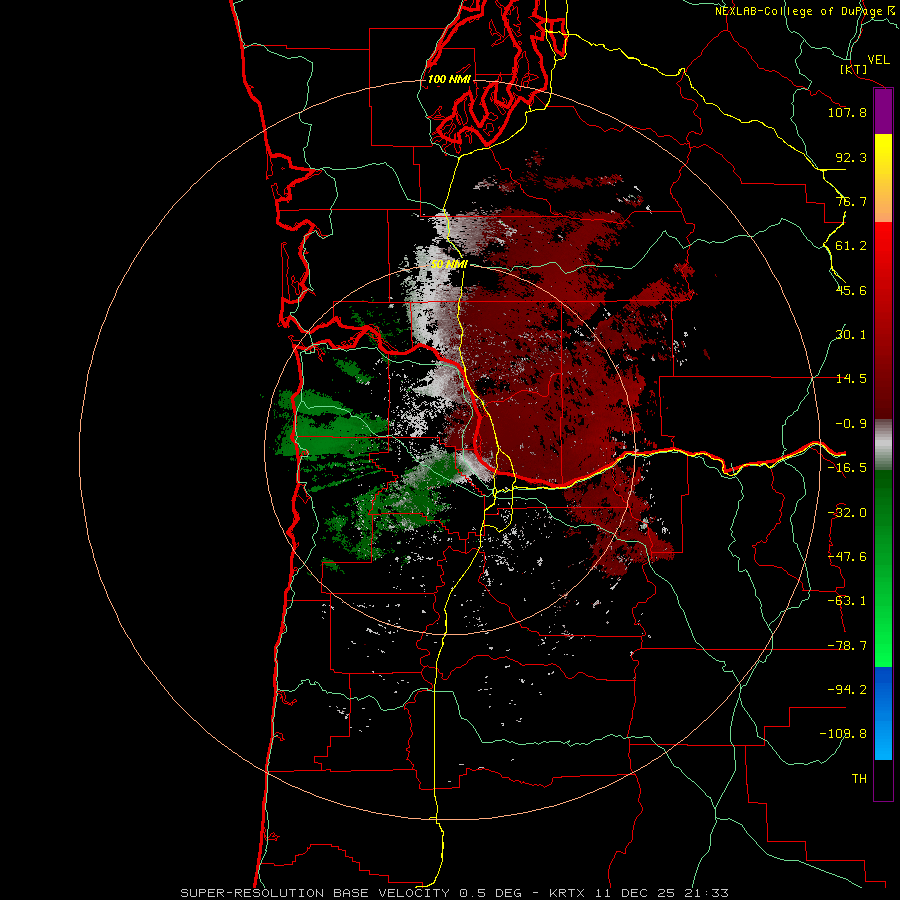Select the -63.1 velocity scale value
Screen dimensions: 900x900
(x=847, y=601)
